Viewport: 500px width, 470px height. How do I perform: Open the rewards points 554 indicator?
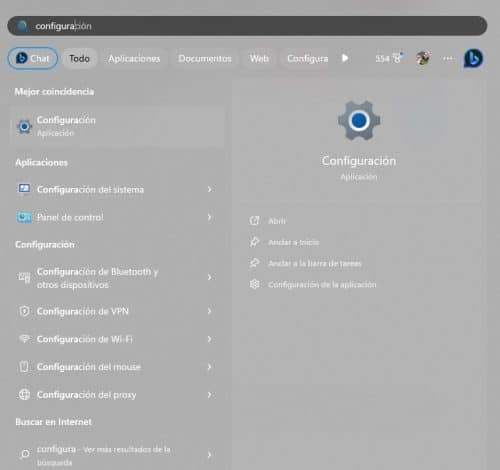(x=389, y=58)
